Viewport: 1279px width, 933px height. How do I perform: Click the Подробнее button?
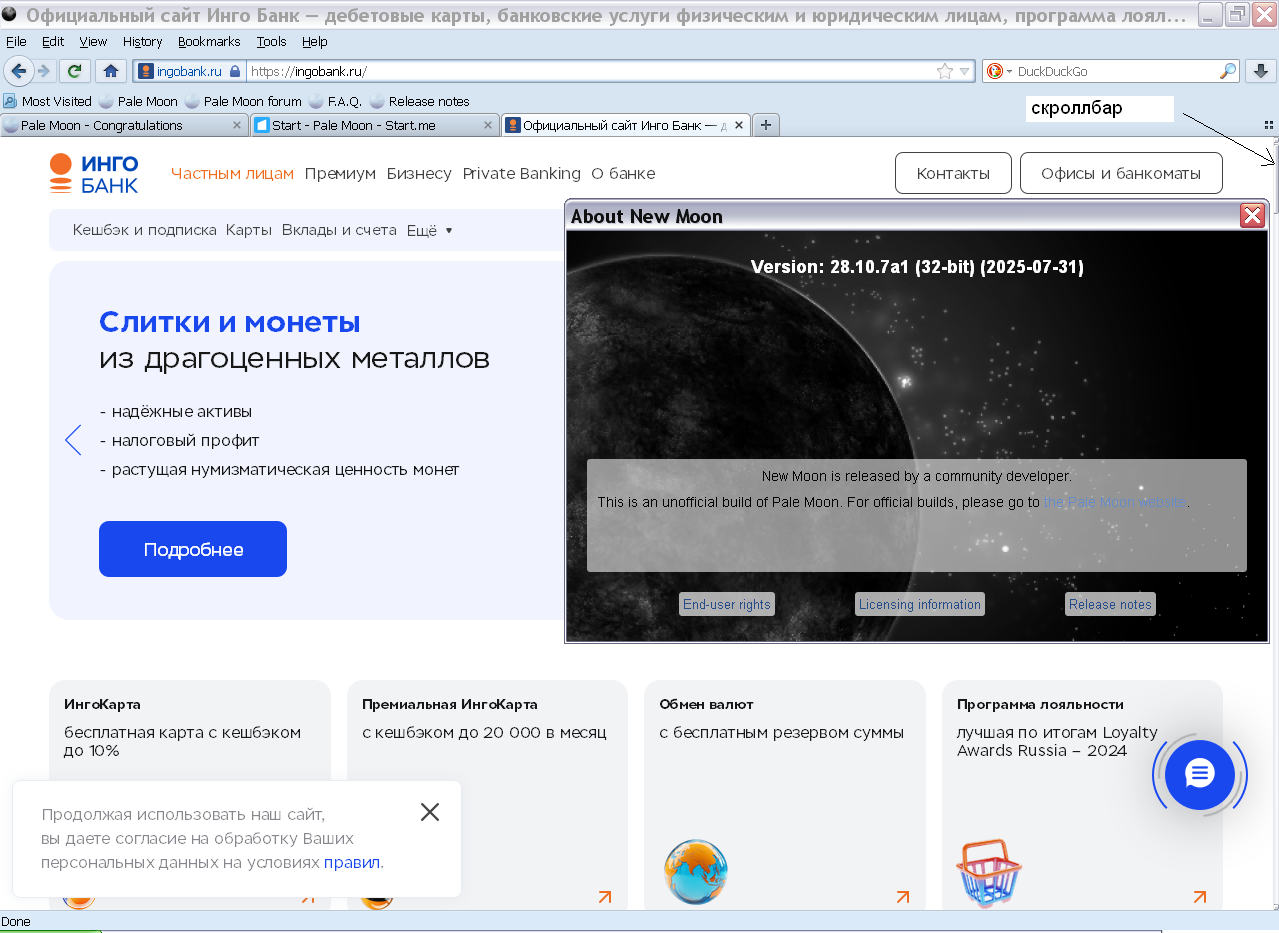pos(193,549)
